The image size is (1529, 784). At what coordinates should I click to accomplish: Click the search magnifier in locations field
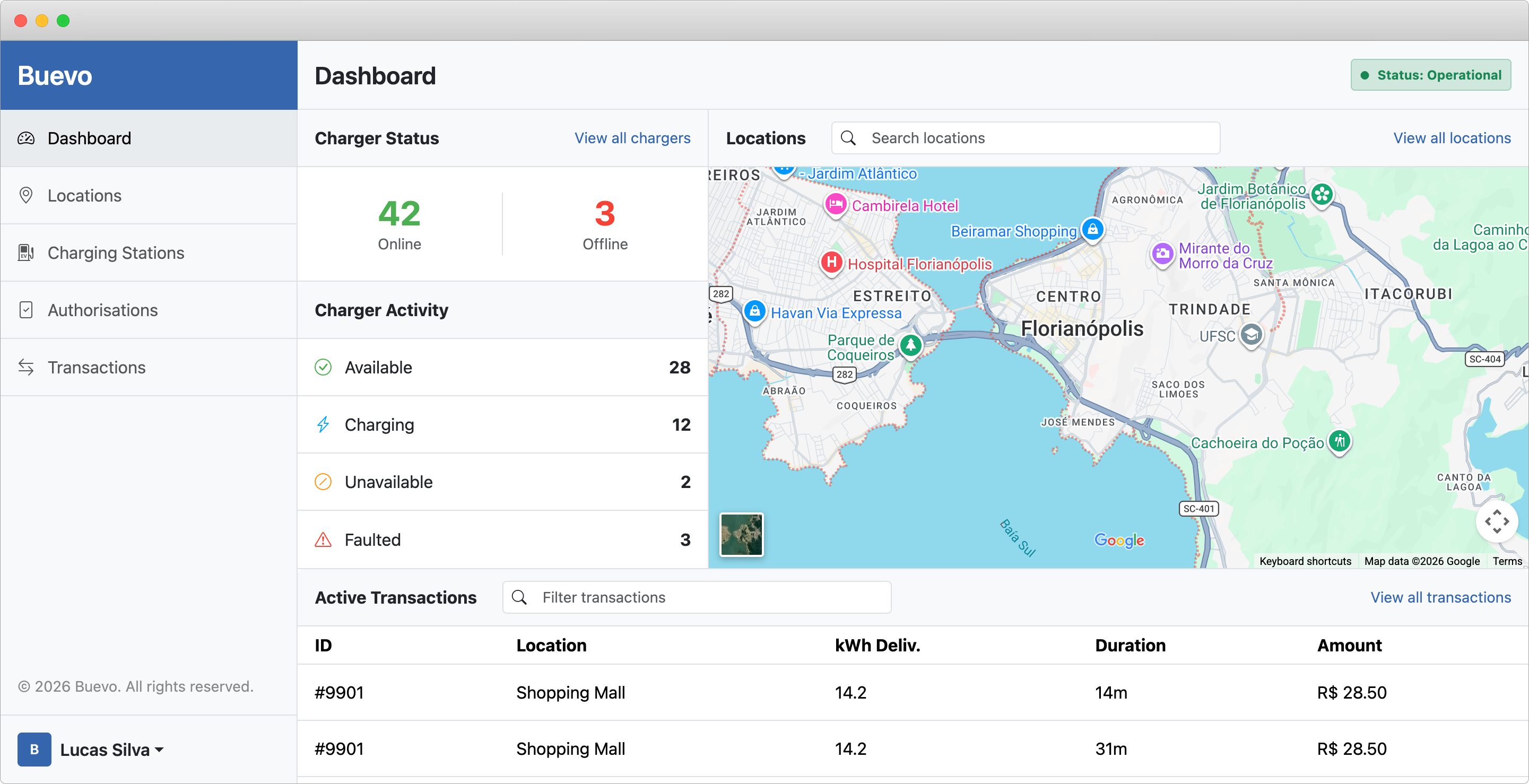point(849,138)
